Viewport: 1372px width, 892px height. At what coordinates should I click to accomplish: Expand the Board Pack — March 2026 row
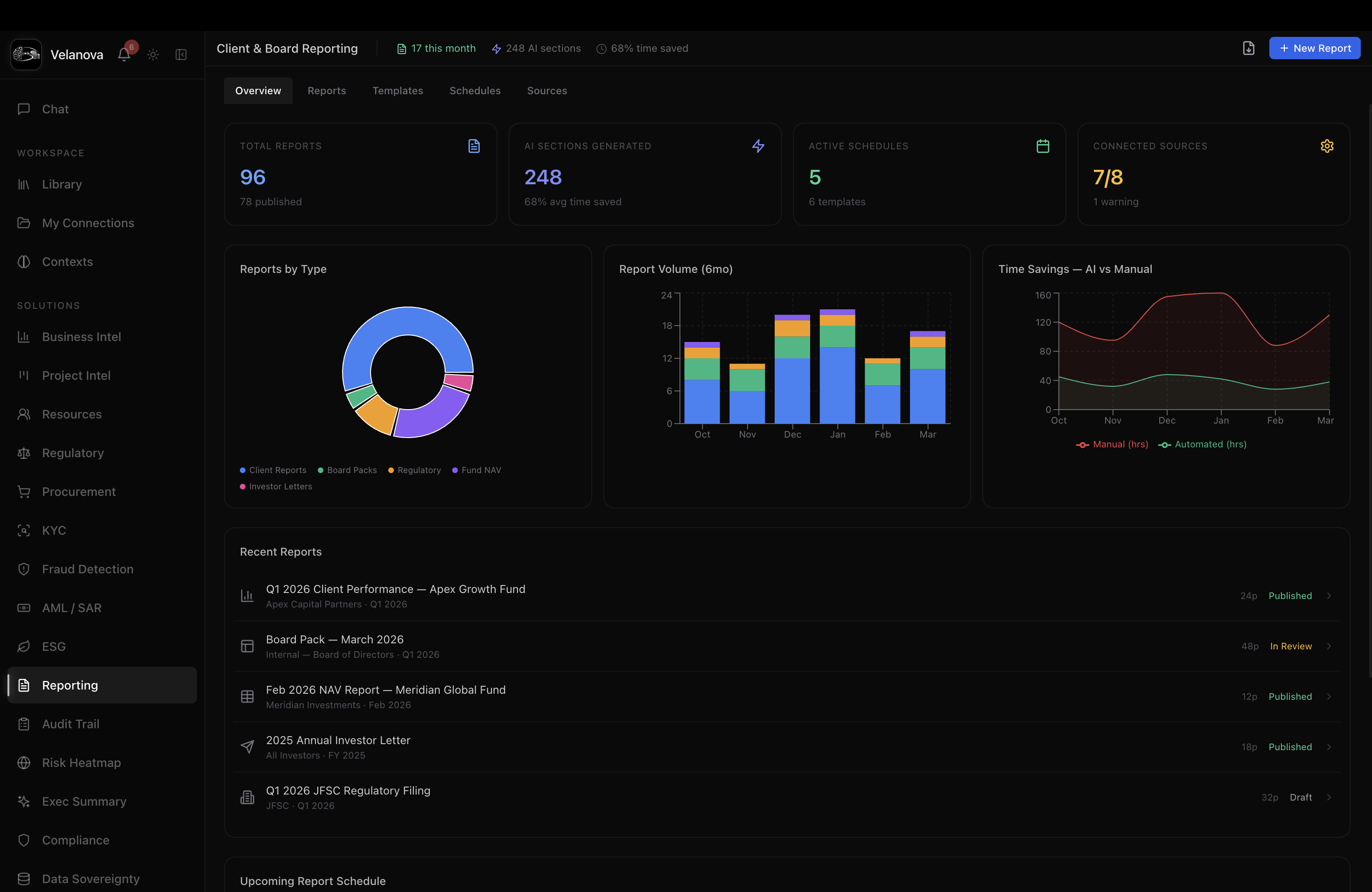pyautogui.click(x=1329, y=646)
